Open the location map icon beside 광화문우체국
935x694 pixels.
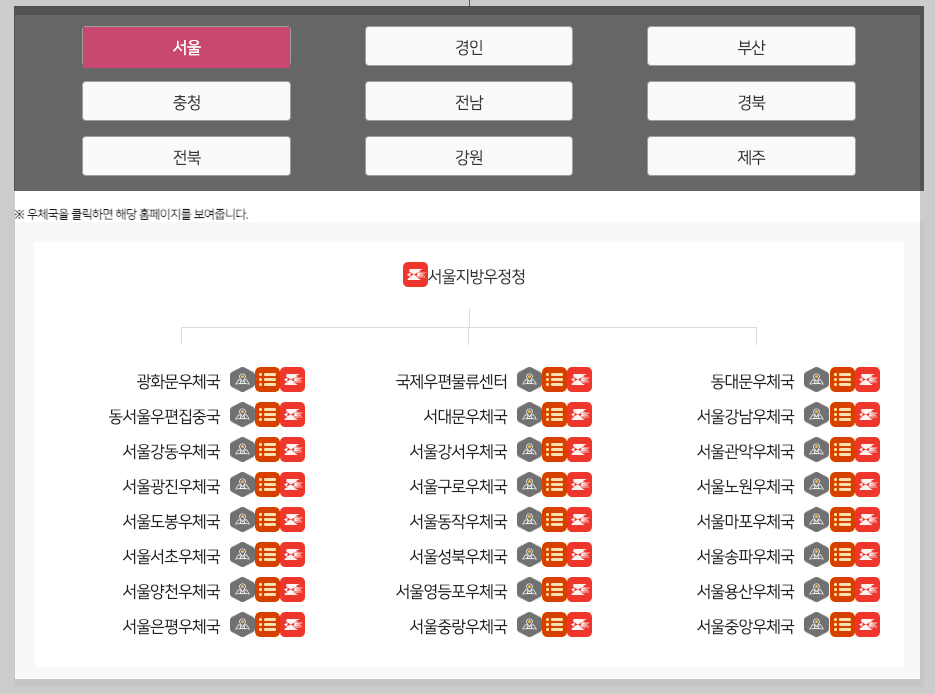241,379
